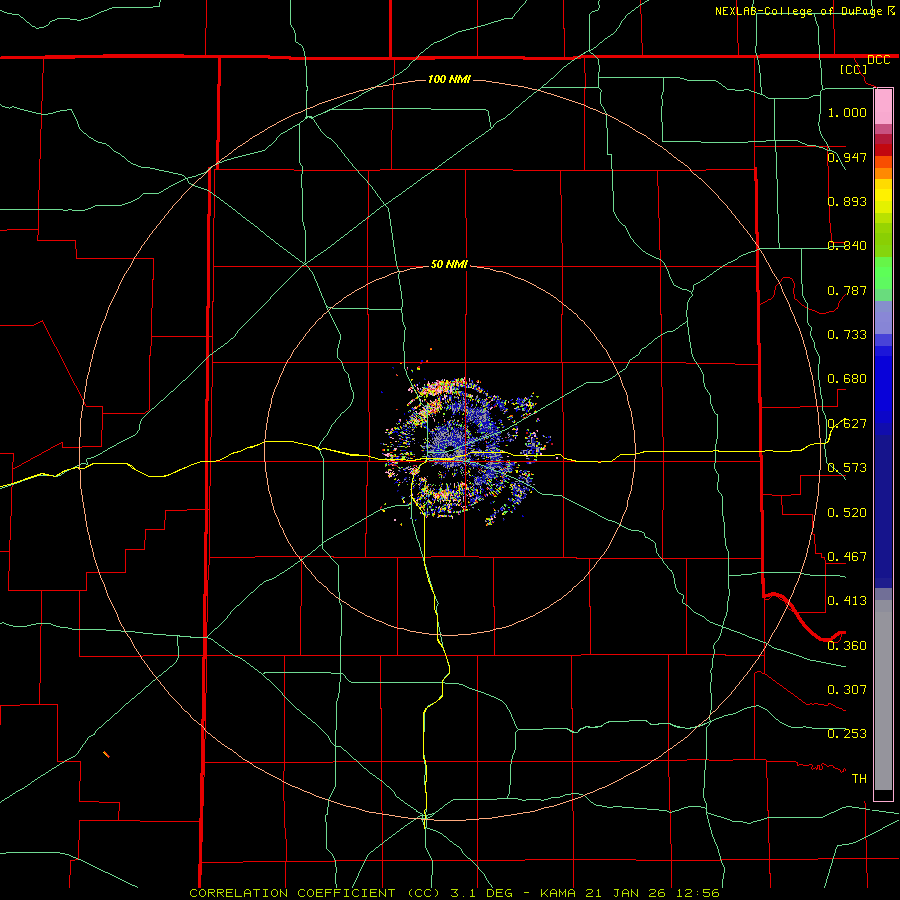Image resolution: width=900 pixels, height=900 pixels.
Task: Select the "0.680" legend value
Action: [847, 379]
